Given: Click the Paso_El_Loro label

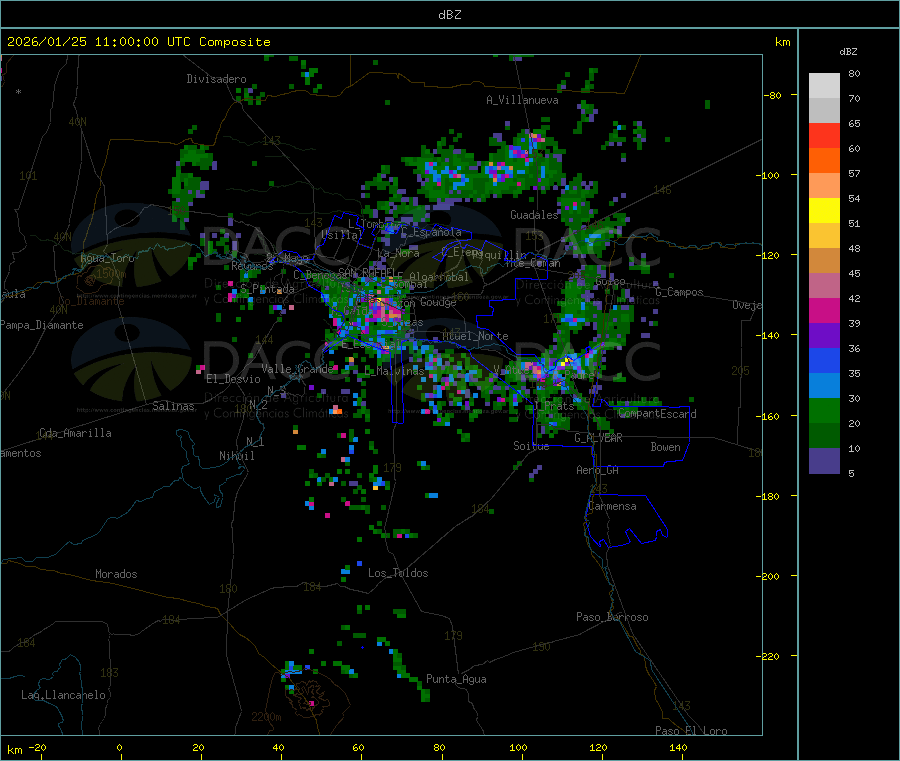Looking at the screenshot, I should click(x=692, y=731).
